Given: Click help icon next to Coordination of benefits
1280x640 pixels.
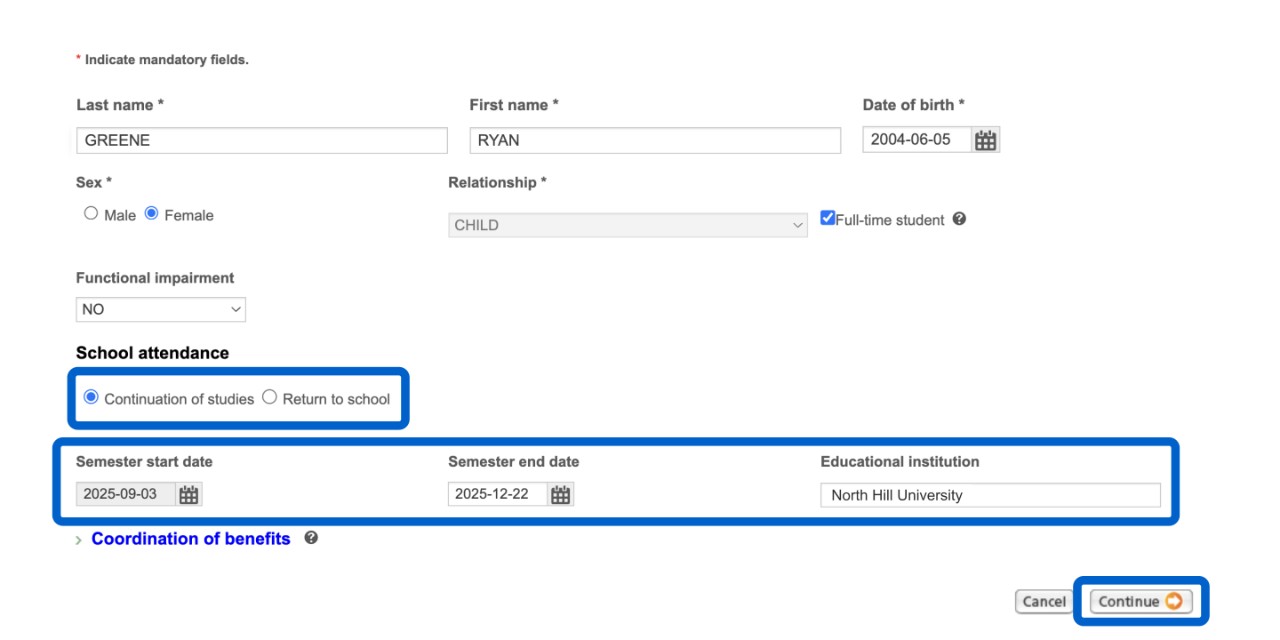Looking at the screenshot, I should click(x=311, y=538).
